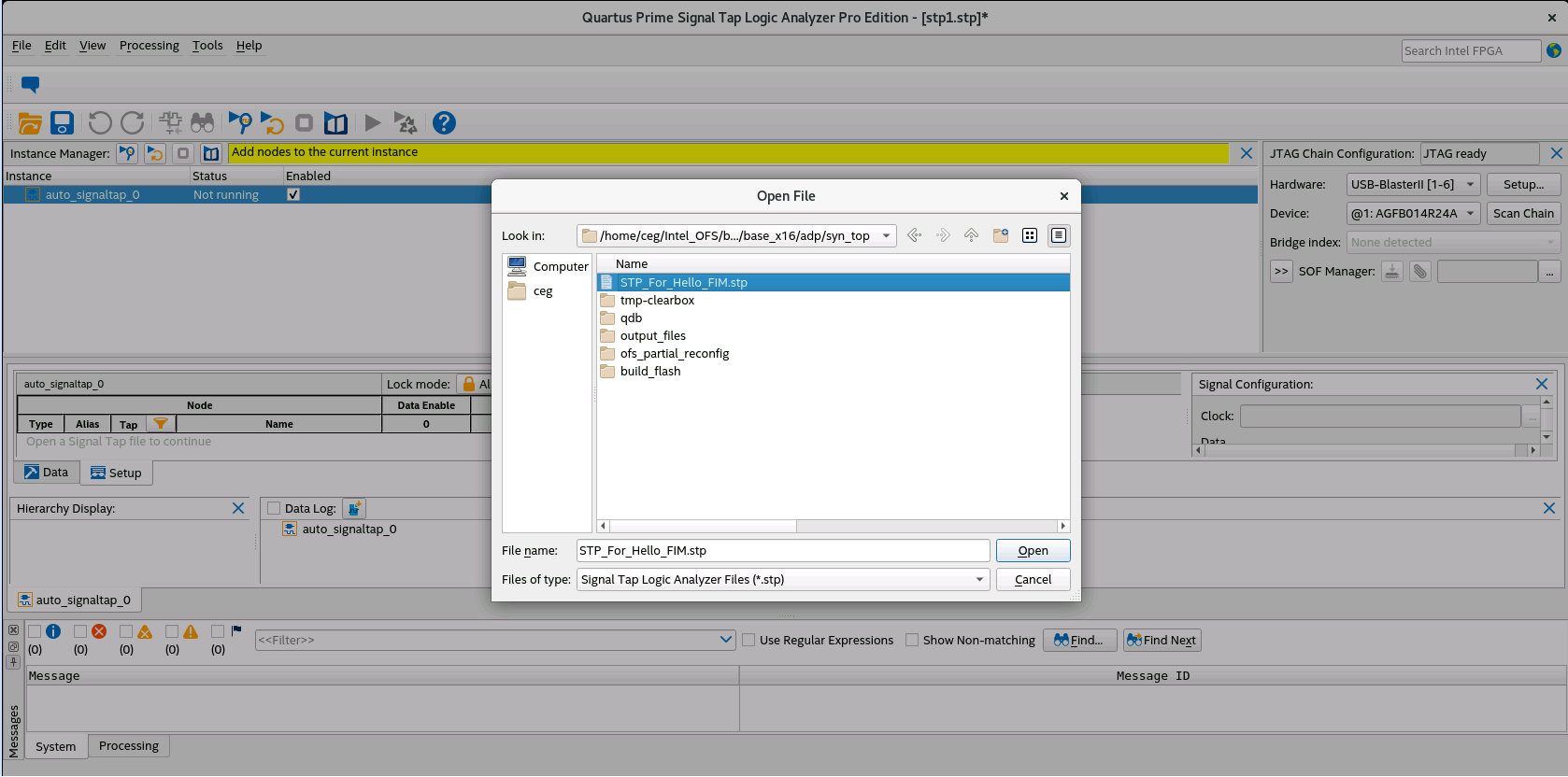The width and height of the screenshot is (1568, 777).
Task: Open the Look in path dropdown
Action: point(886,236)
